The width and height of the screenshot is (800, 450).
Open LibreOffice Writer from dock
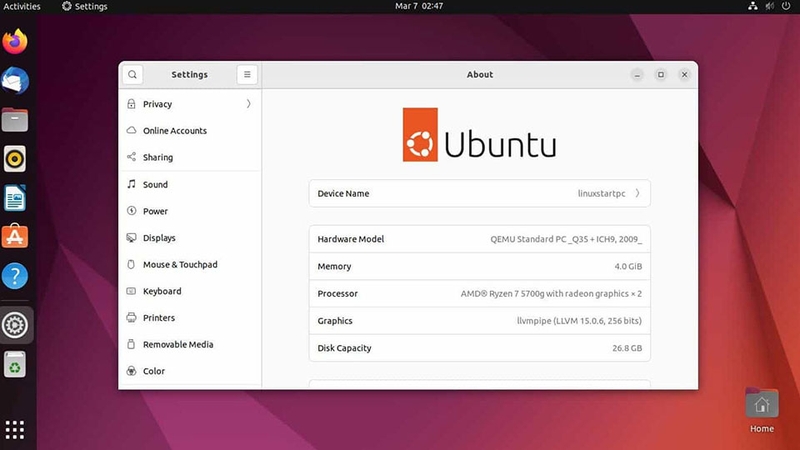[x=15, y=198]
